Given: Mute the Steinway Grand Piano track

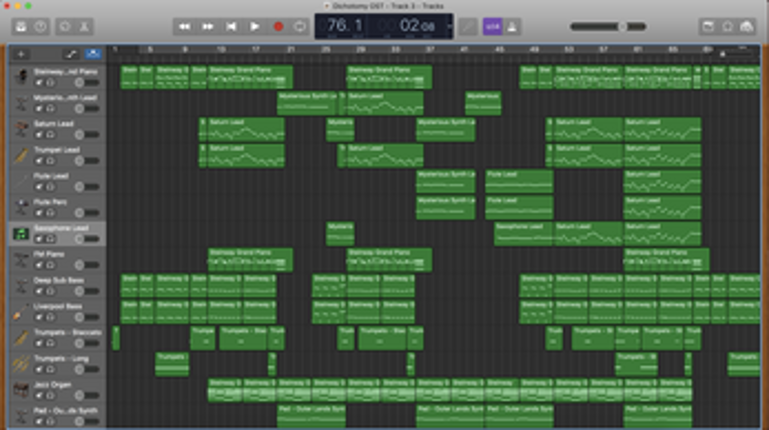Looking at the screenshot, I should pos(39,82).
